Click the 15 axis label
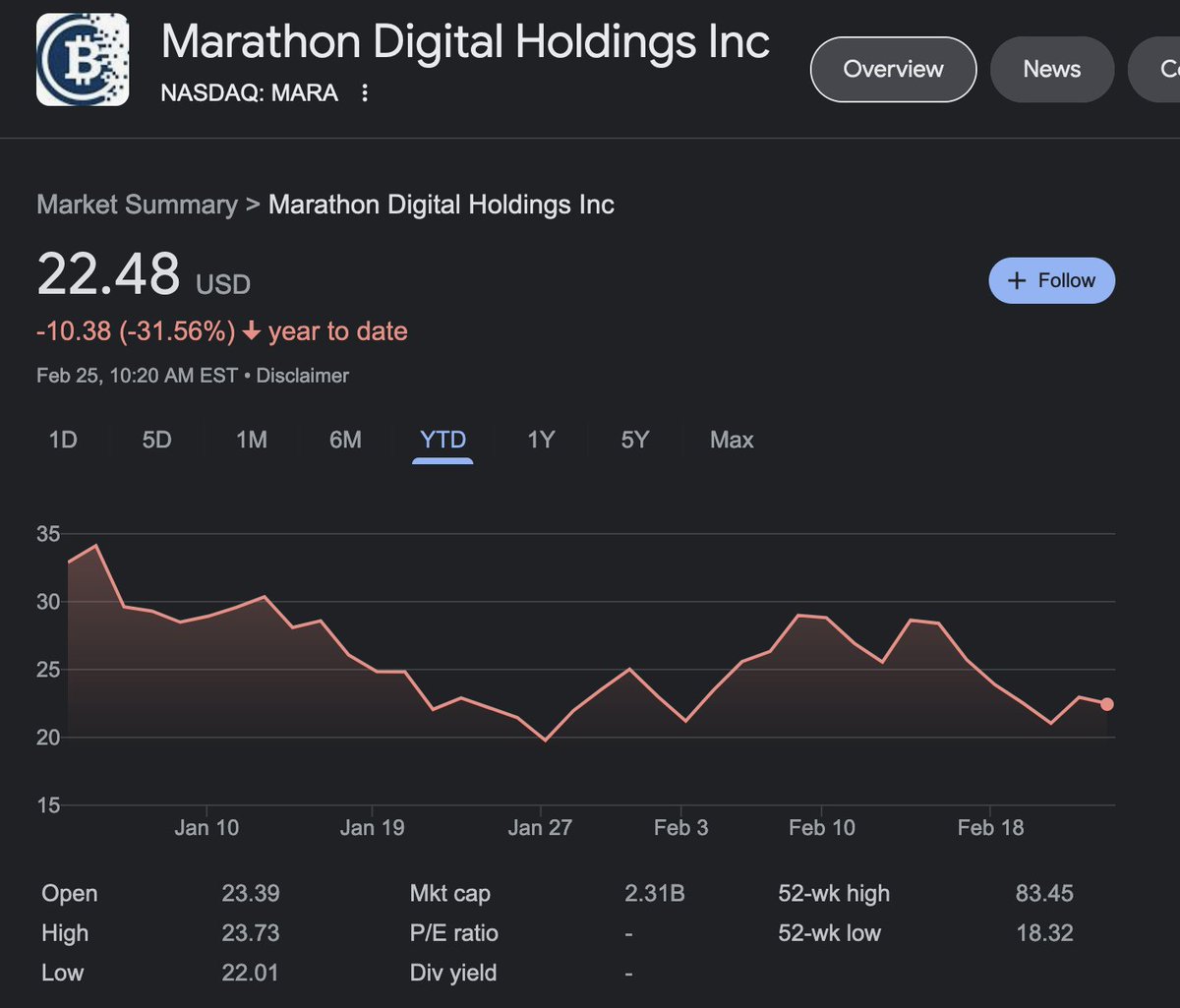The height and width of the screenshot is (1008, 1180). pos(48,806)
